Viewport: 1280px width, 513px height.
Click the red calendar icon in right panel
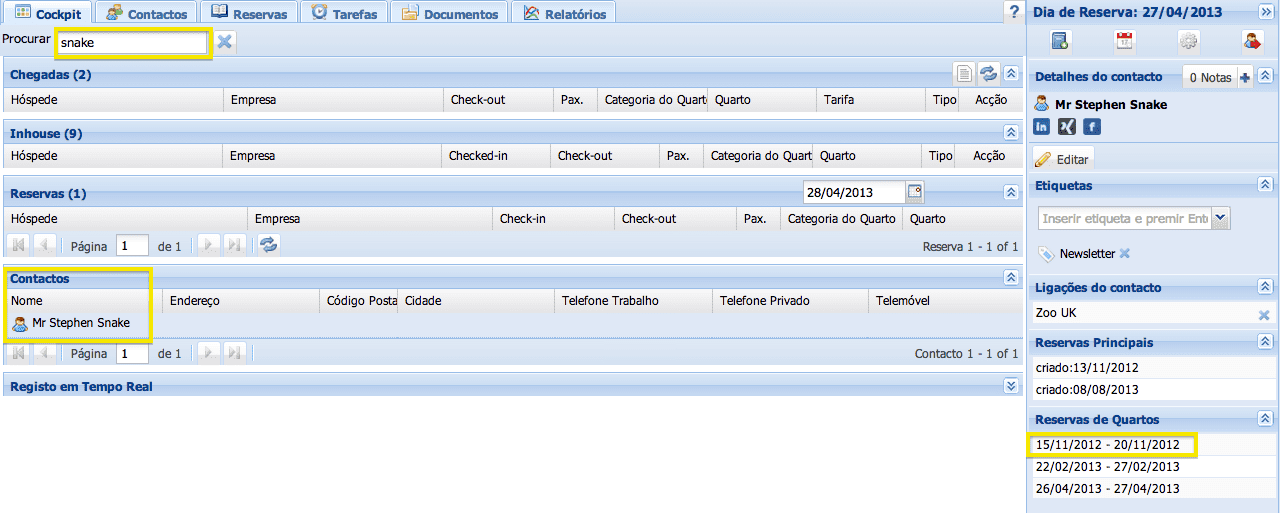point(1124,41)
